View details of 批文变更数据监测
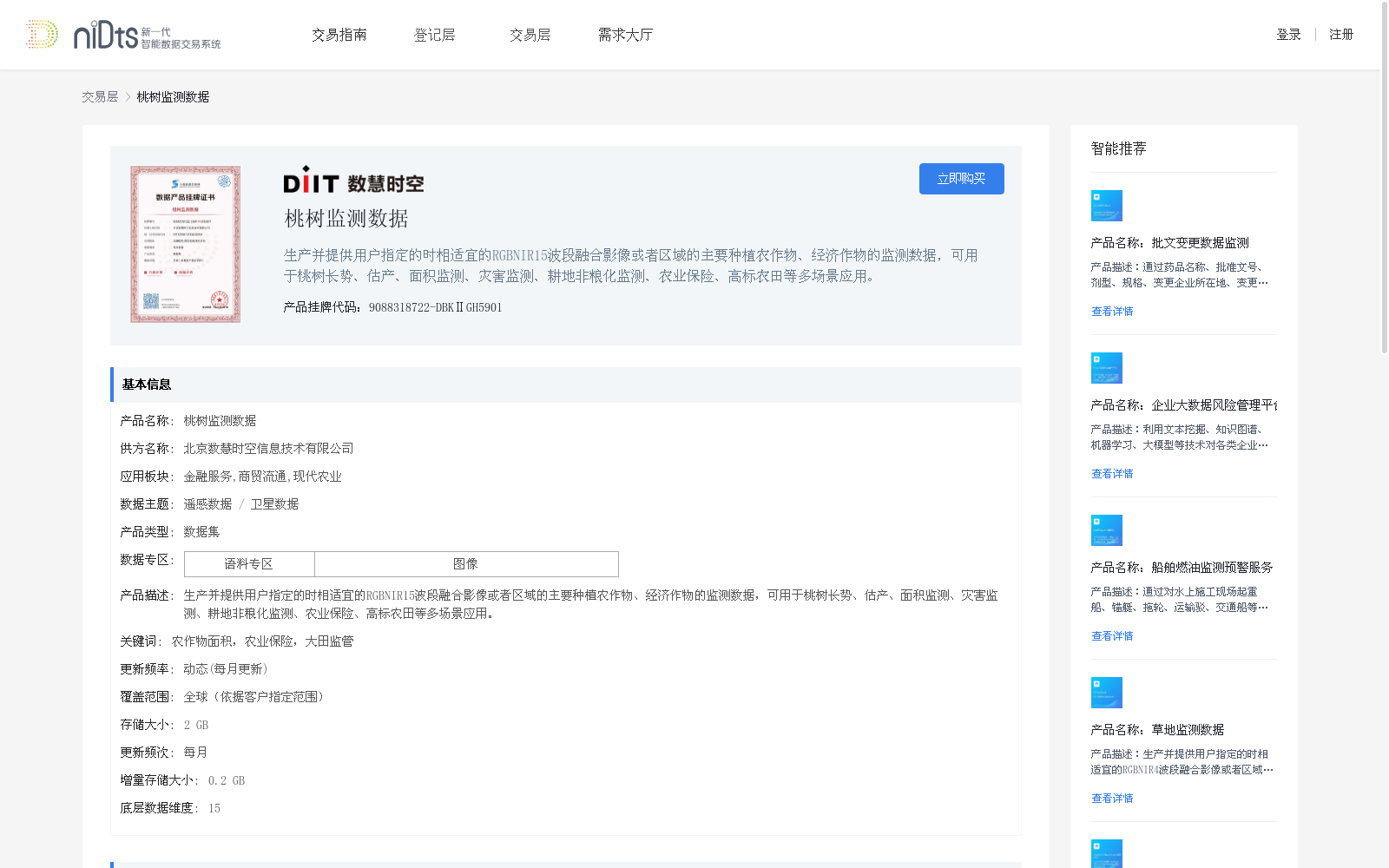Image resolution: width=1389 pixels, height=868 pixels. 1112,312
